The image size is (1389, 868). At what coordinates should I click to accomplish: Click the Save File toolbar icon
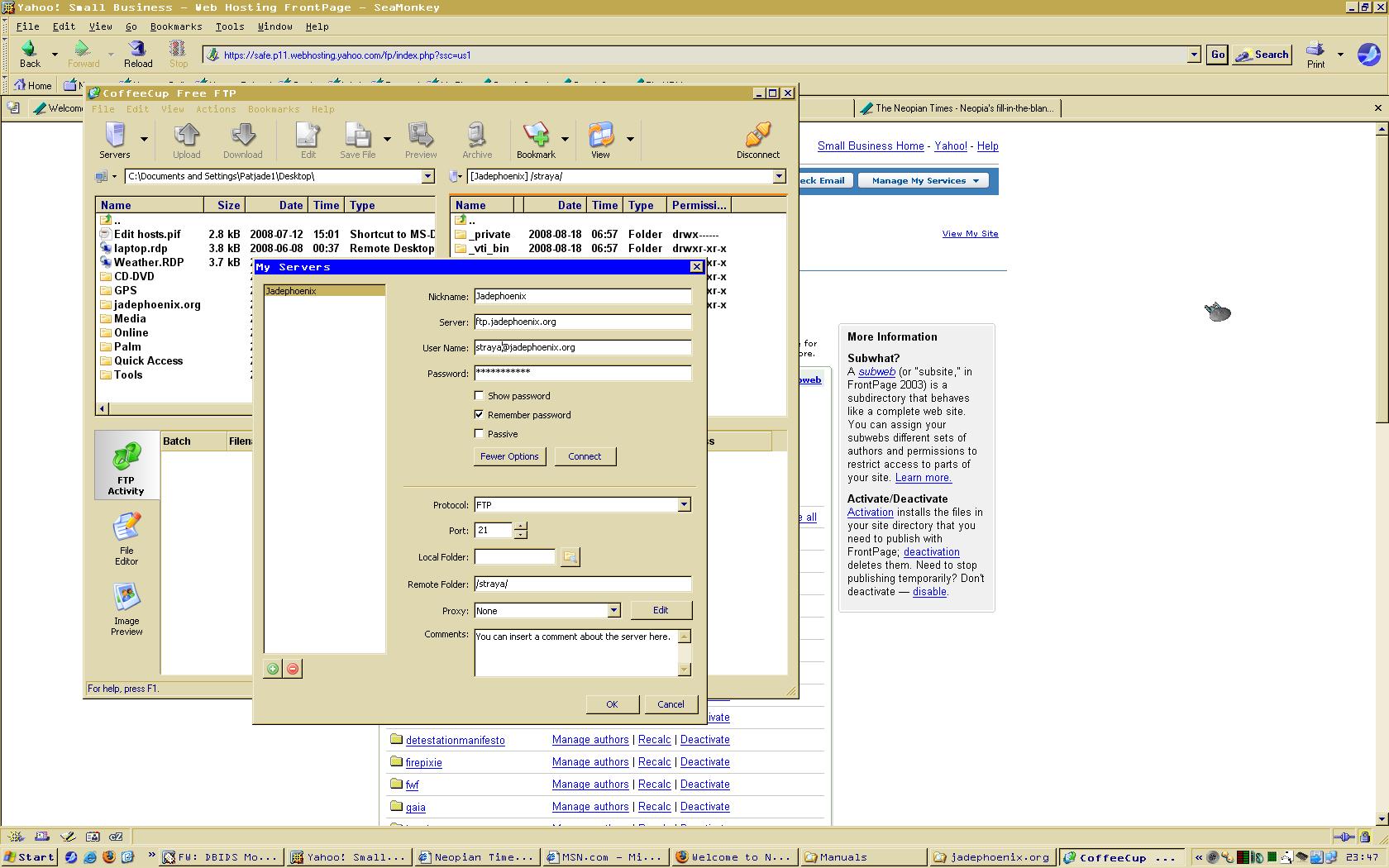coord(358,140)
